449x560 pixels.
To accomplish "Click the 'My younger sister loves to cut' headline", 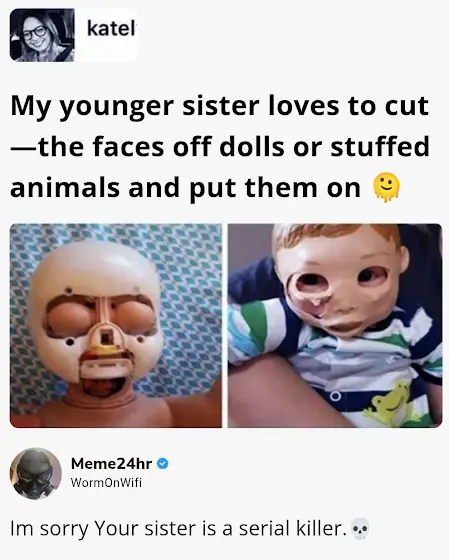I will click(x=219, y=106).
